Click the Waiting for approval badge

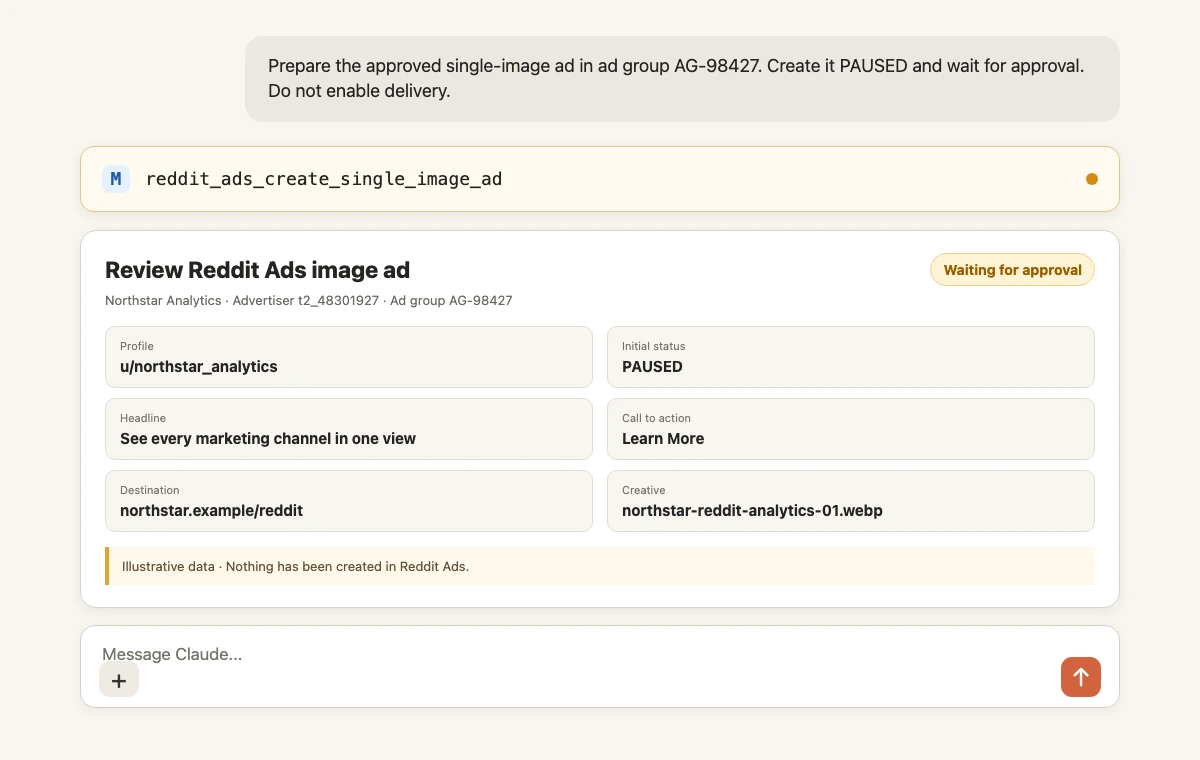[1012, 270]
